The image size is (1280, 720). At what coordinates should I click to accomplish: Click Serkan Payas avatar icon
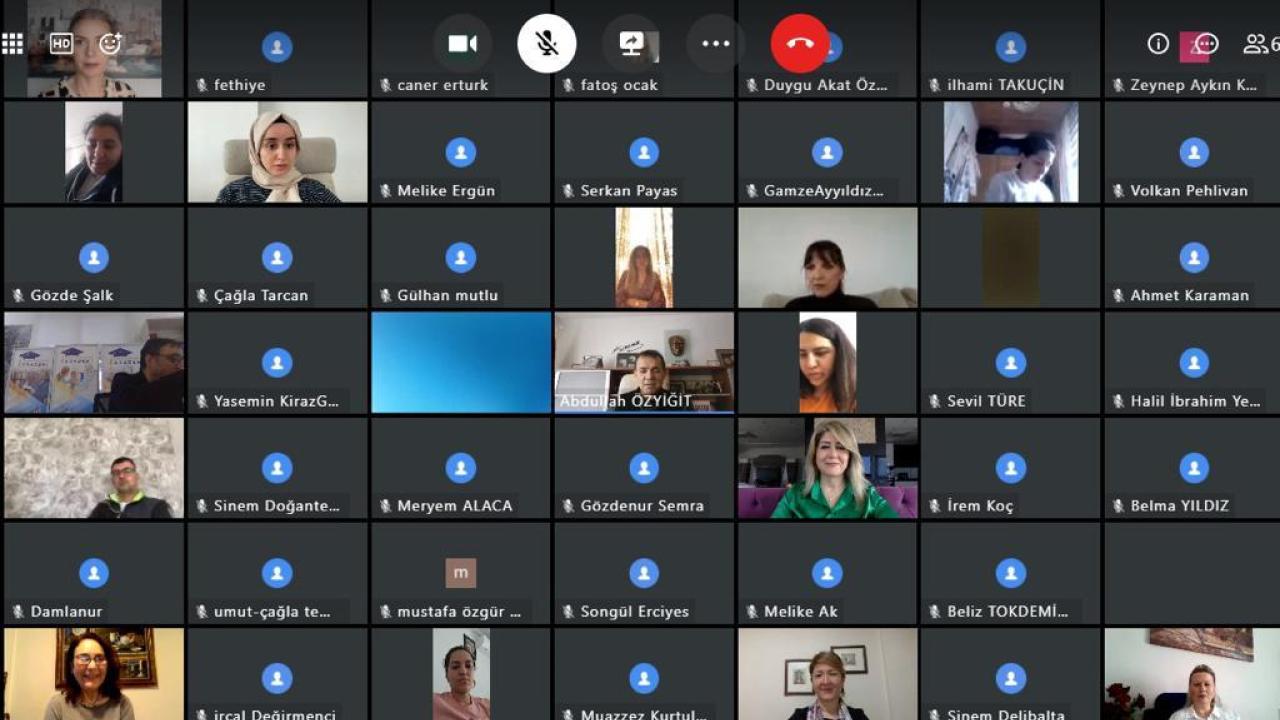tap(644, 152)
